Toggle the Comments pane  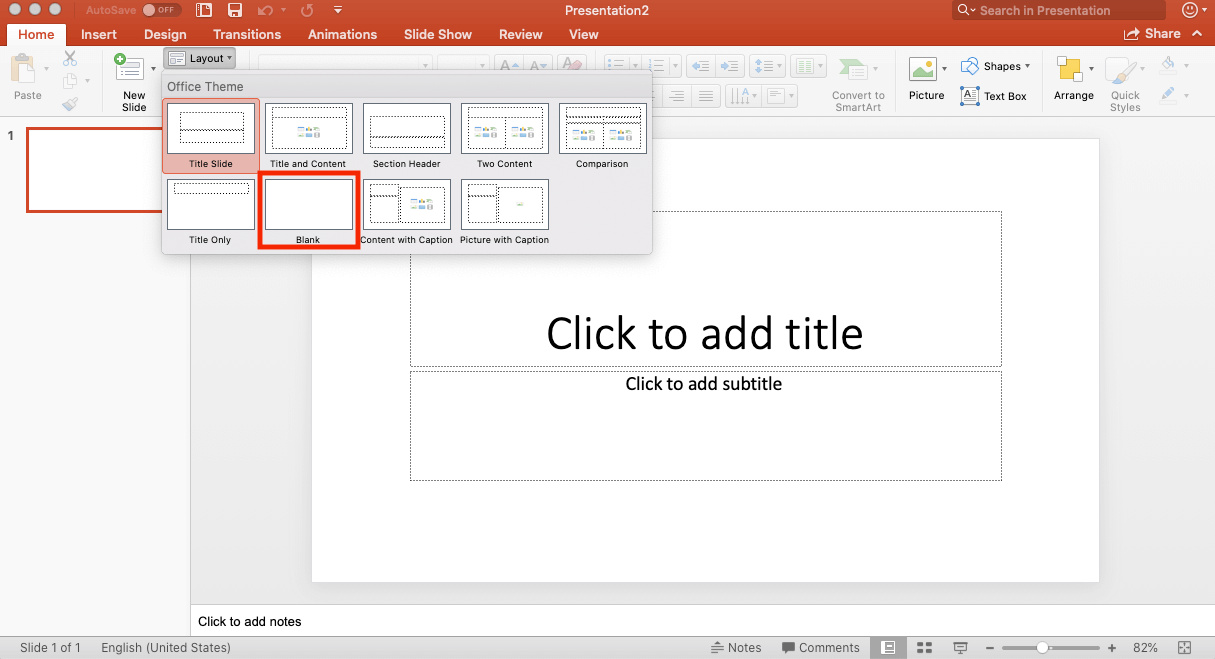click(820, 648)
